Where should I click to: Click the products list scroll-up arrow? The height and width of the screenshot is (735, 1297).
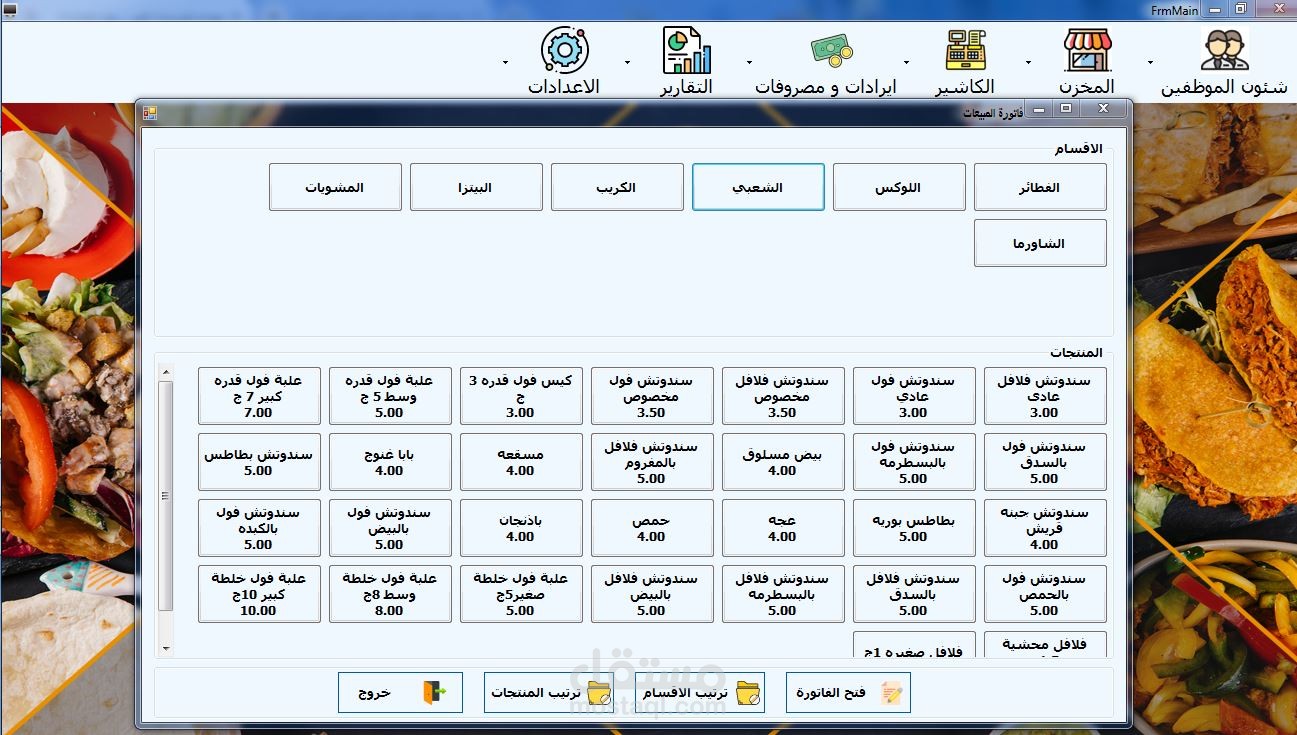click(166, 372)
